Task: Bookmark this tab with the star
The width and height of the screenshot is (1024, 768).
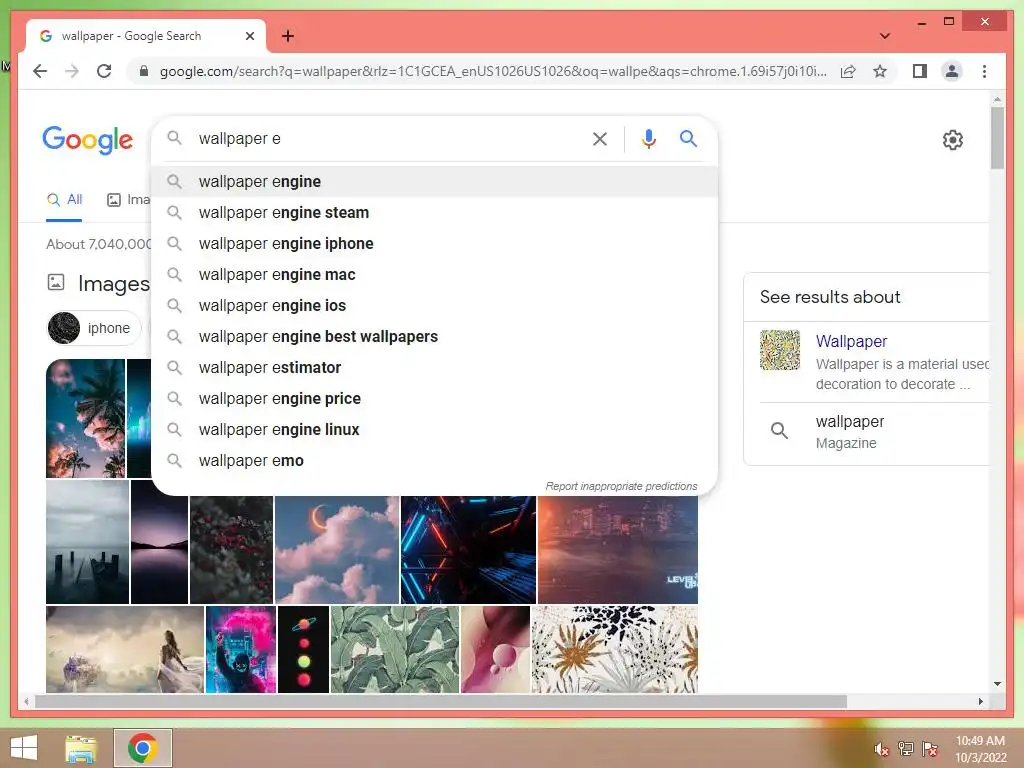Action: point(880,71)
